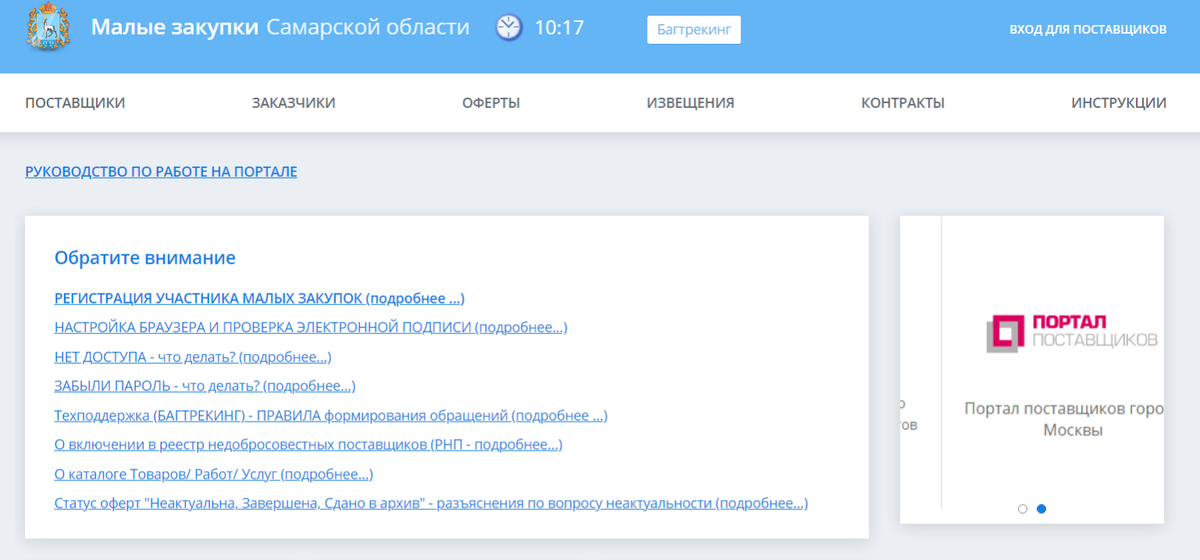Click ЗАБЫЛИ ПАРОЛЬ - что делать? link

point(205,386)
